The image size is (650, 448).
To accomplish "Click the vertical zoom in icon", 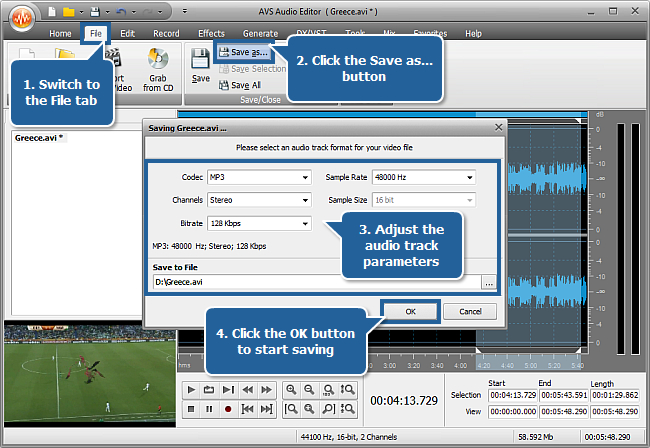I will click(x=347, y=390).
